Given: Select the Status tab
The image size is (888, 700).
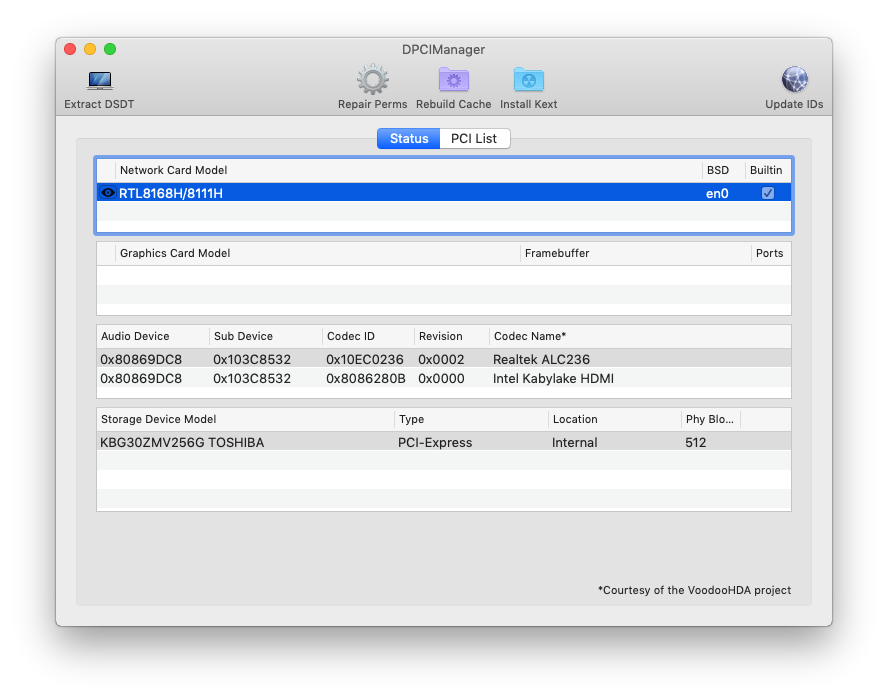Looking at the screenshot, I should point(409,138).
